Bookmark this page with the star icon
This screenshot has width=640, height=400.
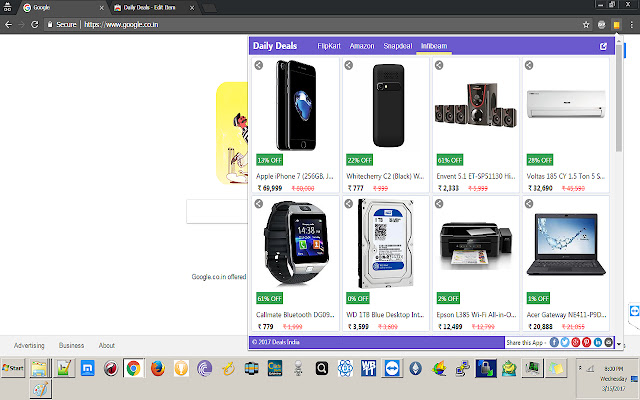[x=586, y=25]
